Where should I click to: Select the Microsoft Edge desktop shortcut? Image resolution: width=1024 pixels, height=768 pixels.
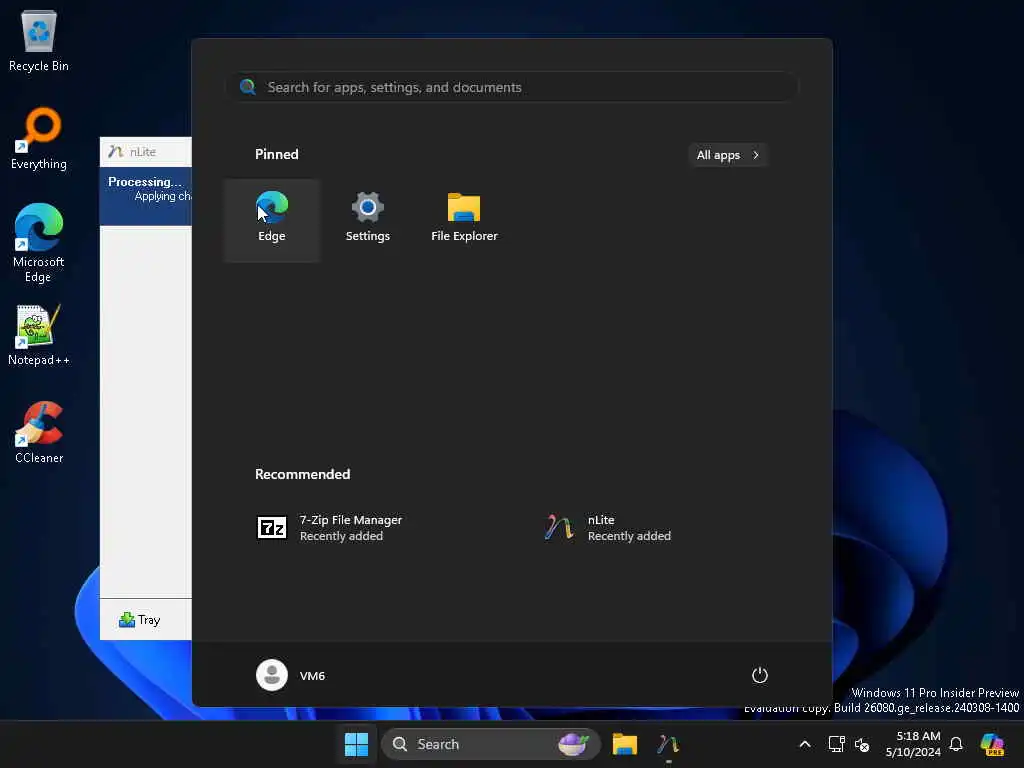[x=39, y=243]
